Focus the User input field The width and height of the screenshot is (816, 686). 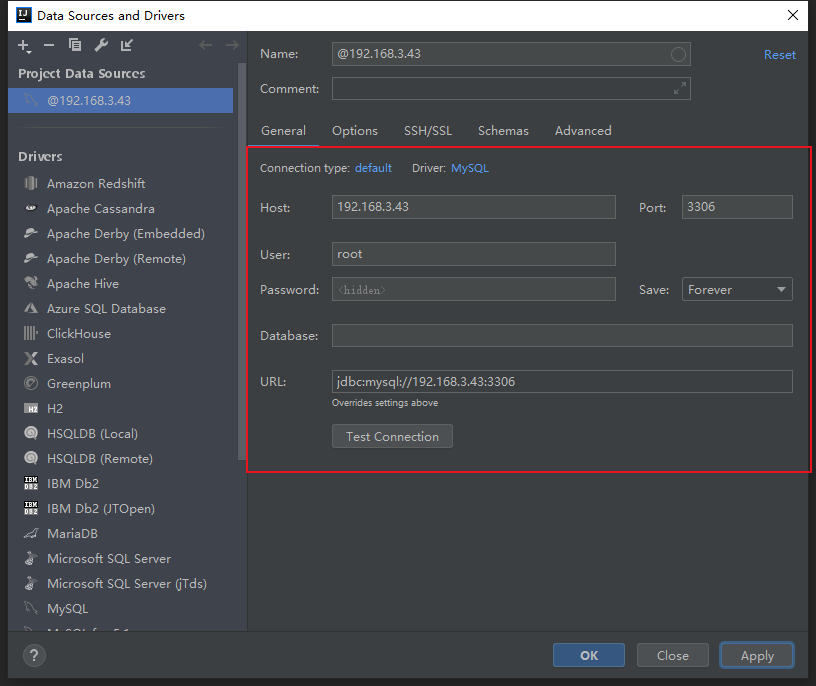[474, 254]
